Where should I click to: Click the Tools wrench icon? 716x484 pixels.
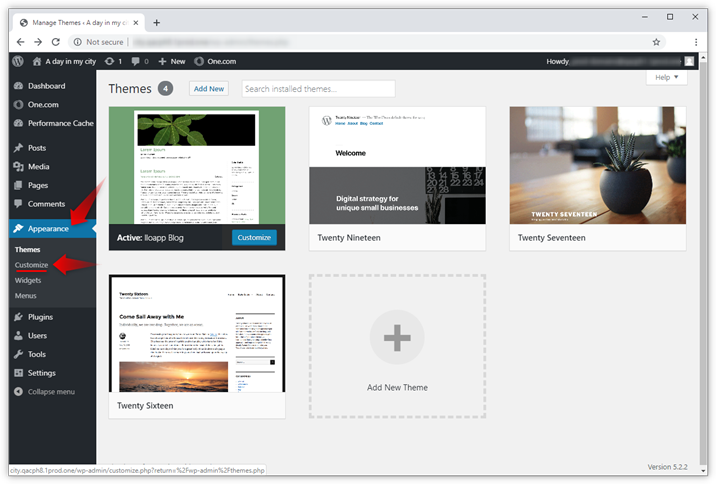(18, 354)
